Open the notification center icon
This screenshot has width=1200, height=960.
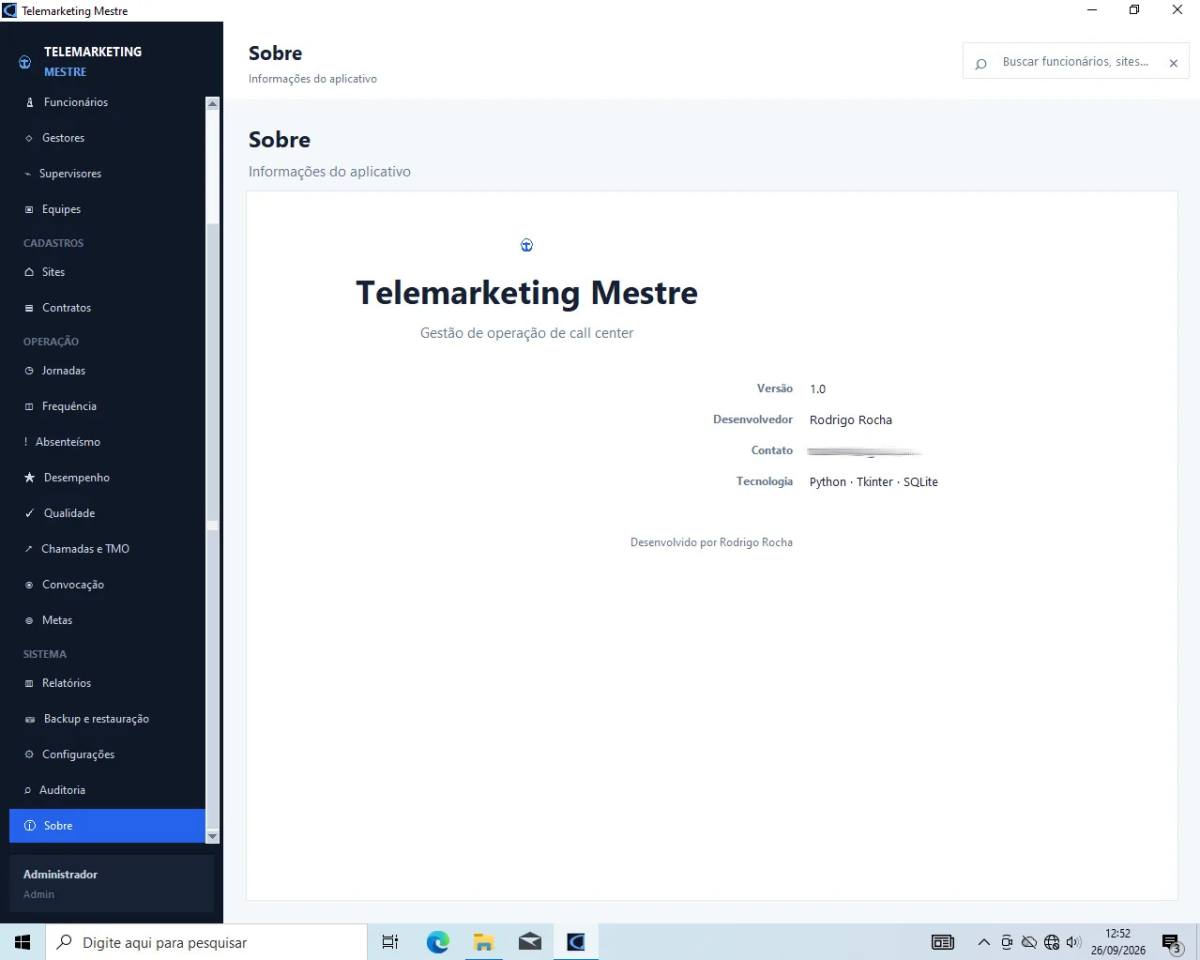coord(1171,942)
